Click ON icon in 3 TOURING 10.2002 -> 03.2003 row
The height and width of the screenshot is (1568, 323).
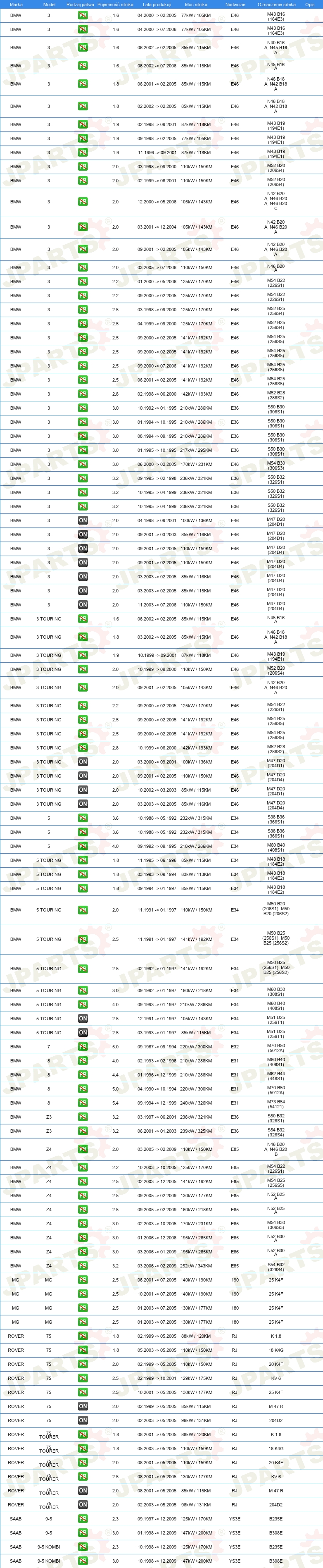pyautogui.click(x=83, y=790)
